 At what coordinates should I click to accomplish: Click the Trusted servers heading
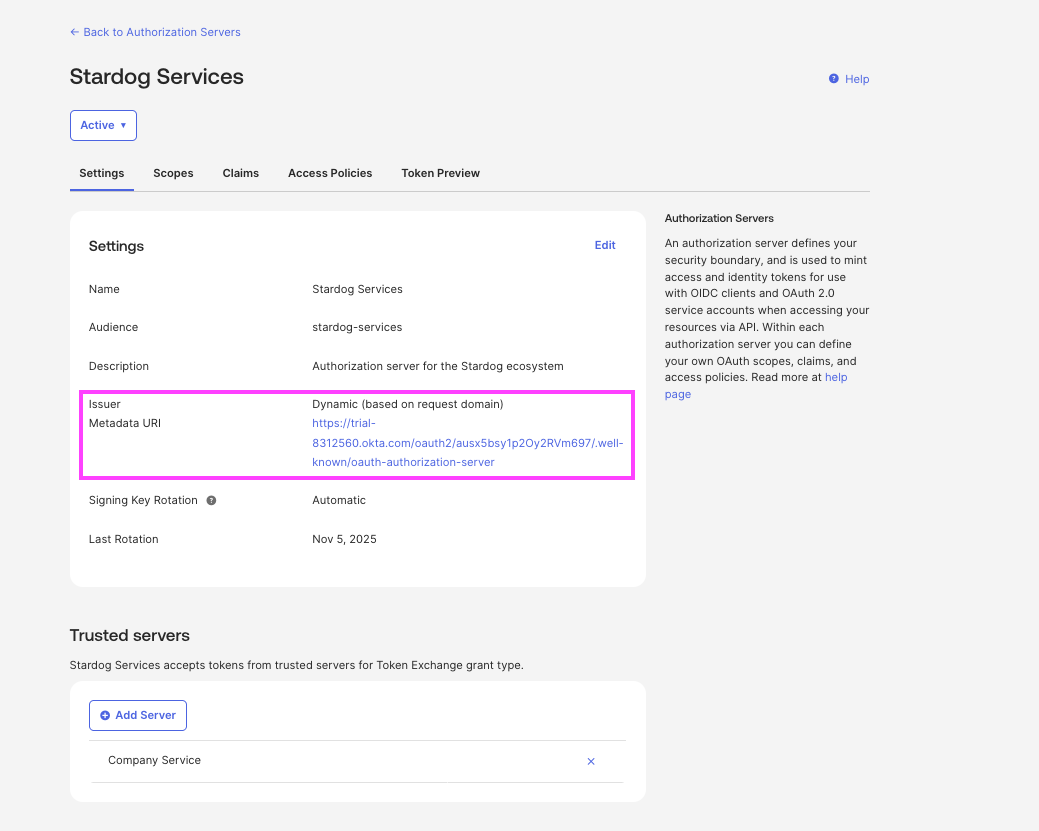click(130, 636)
